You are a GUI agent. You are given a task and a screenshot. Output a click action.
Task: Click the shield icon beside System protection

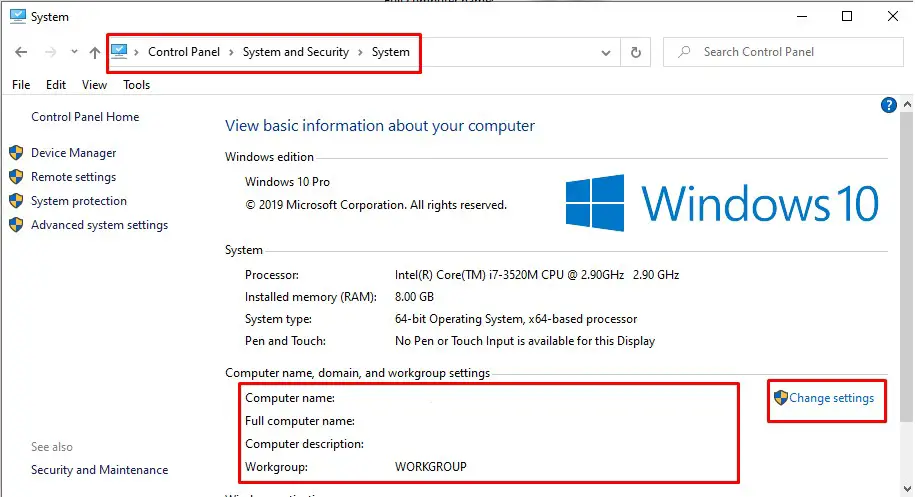16,201
